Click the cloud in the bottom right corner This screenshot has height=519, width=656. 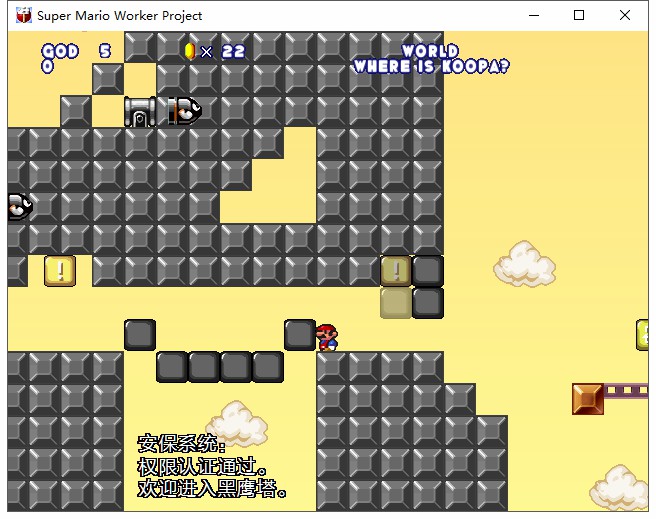619,488
